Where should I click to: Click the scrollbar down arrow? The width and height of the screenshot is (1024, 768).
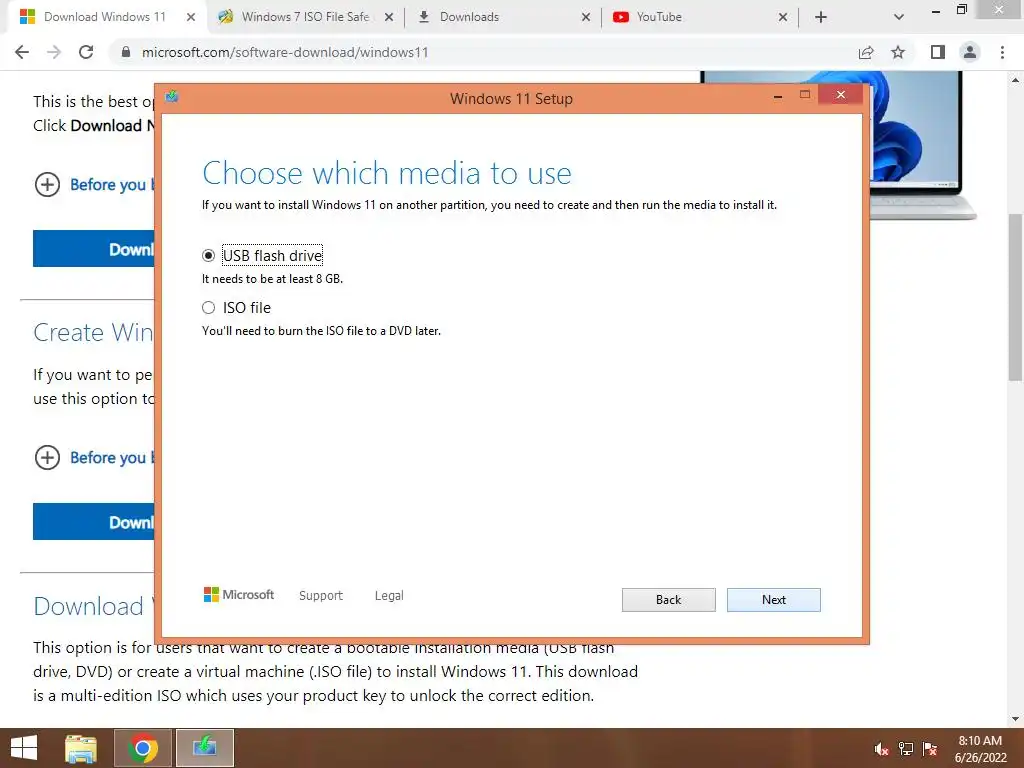1016,719
